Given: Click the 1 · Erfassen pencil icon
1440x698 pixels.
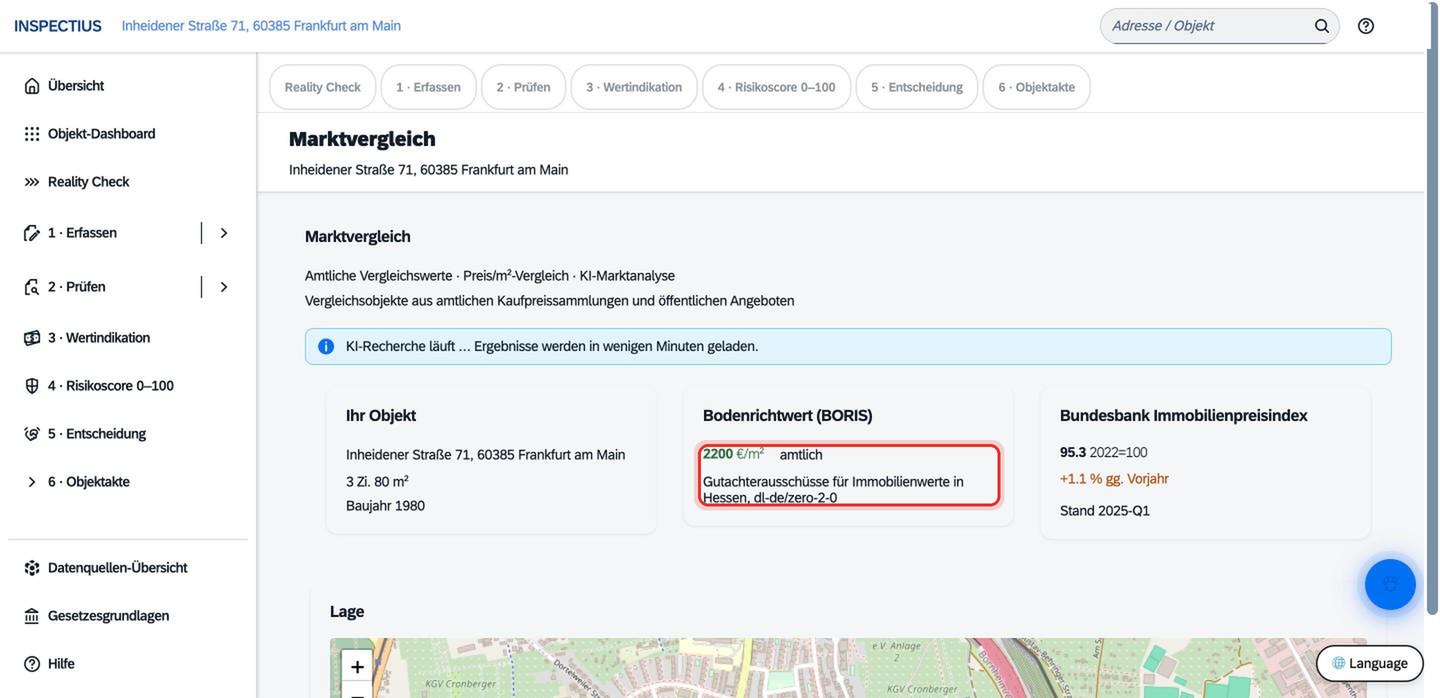Looking at the screenshot, I should 32,233.
